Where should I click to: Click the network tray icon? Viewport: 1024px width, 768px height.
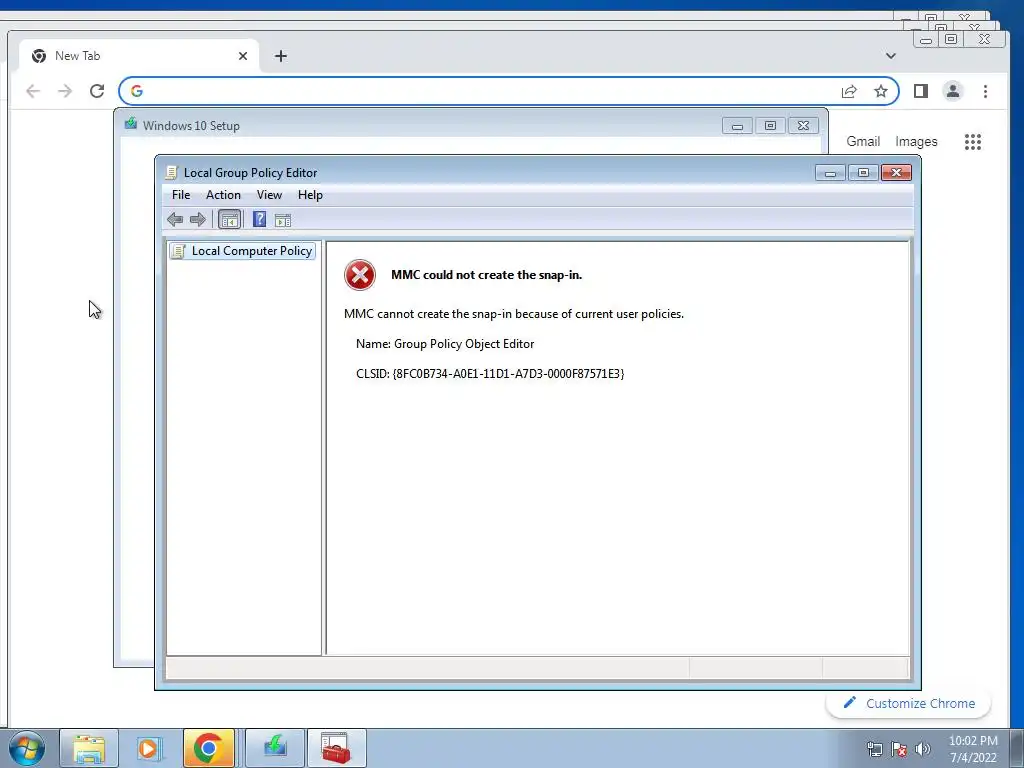point(874,750)
